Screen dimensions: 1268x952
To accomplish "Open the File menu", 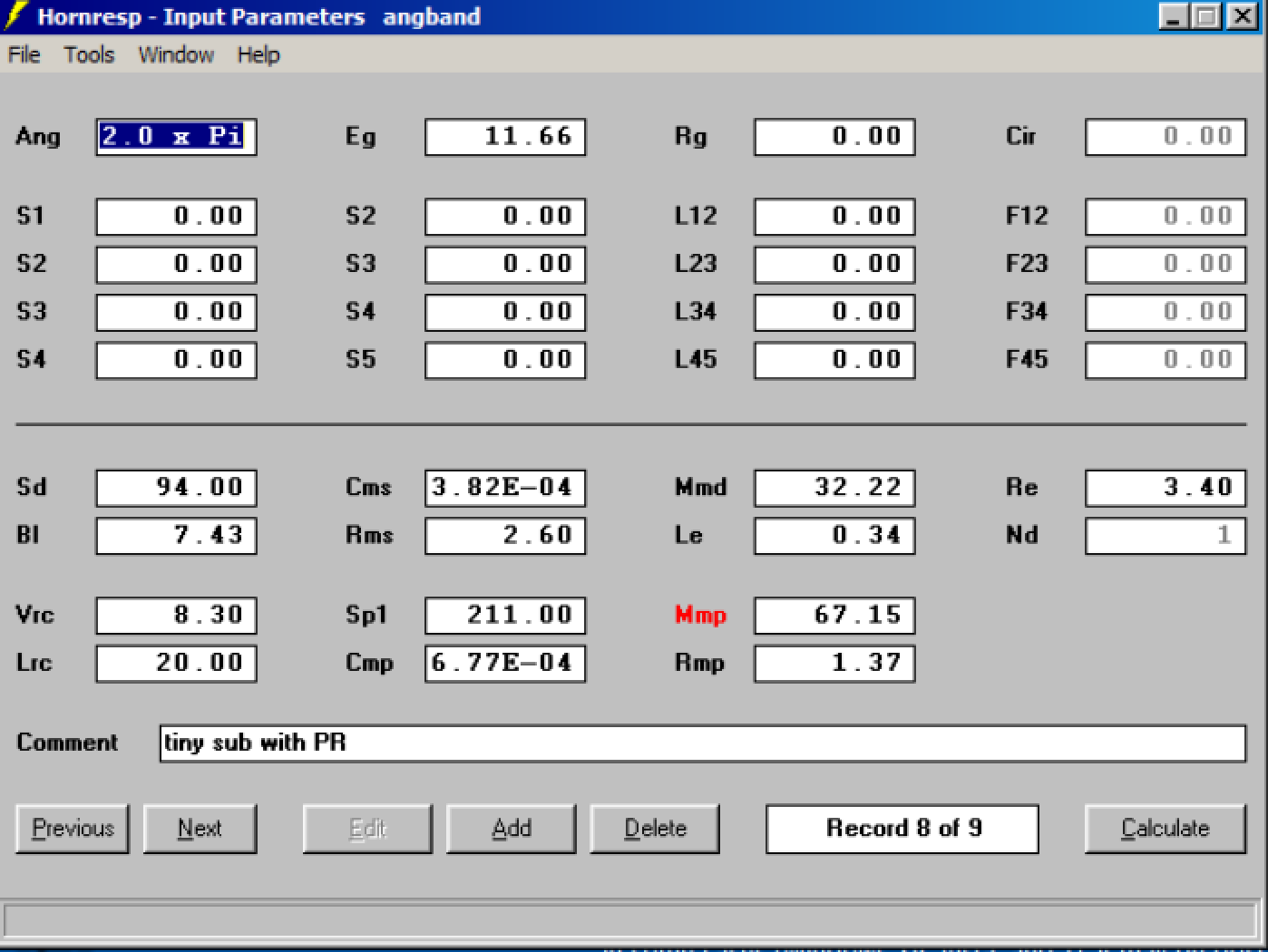I will click(x=24, y=55).
